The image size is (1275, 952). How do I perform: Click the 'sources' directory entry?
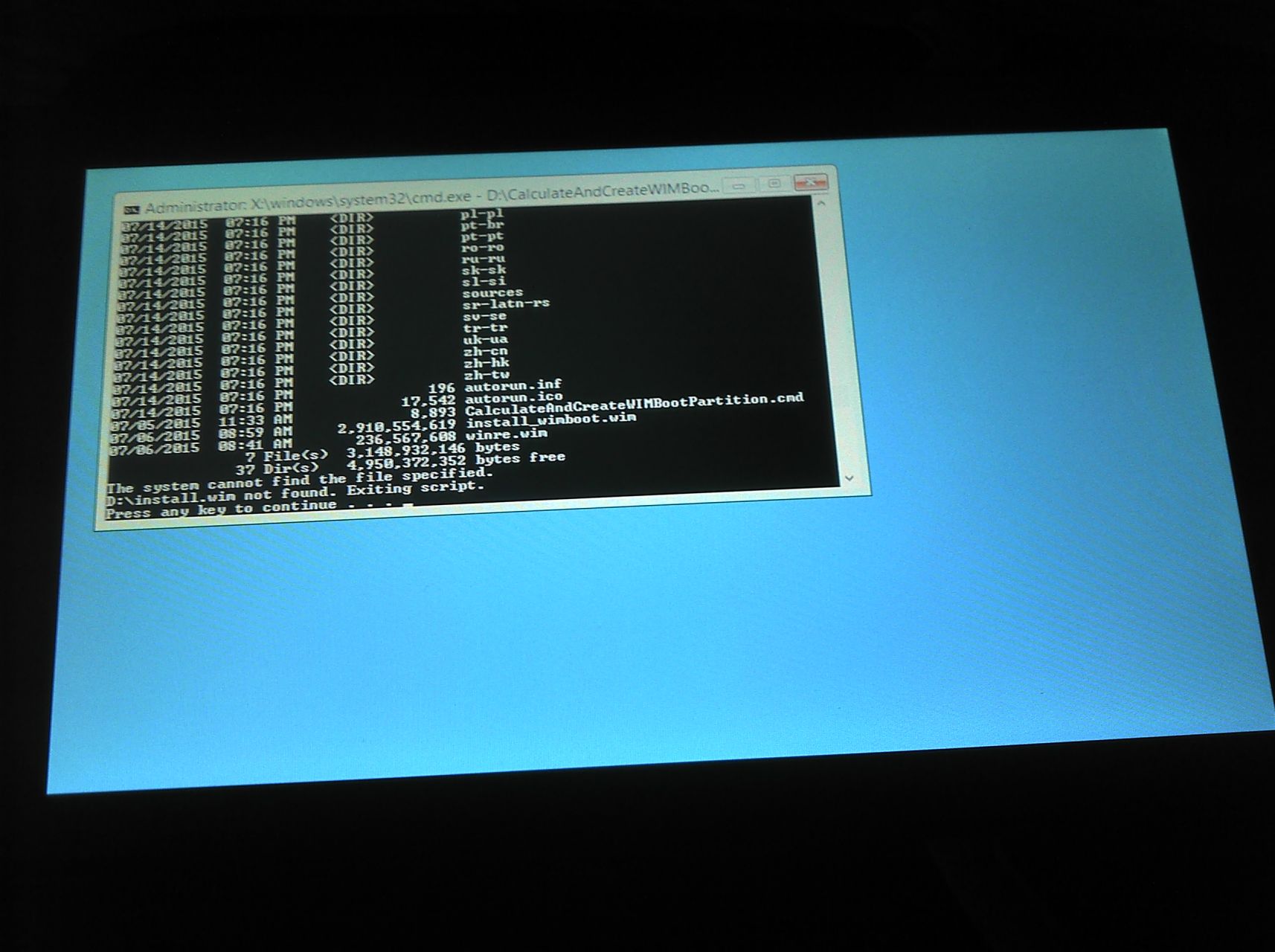click(492, 293)
